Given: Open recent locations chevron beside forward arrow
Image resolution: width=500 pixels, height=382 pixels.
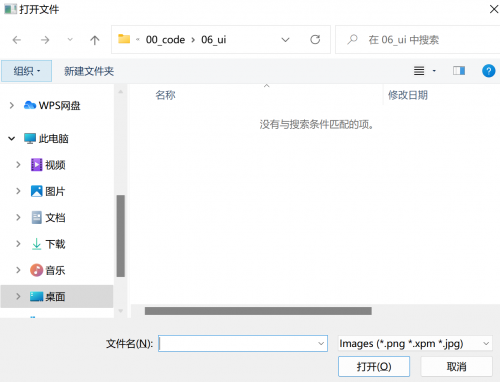Looking at the screenshot, I should click(x=70, y=40).
